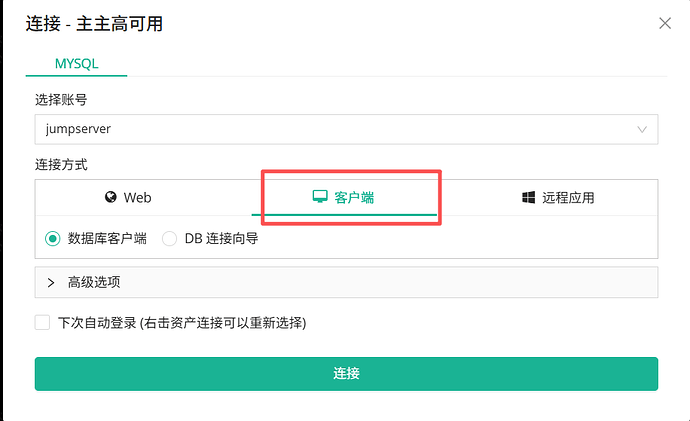This screenshot has height=421, width=690.
Task: Close the 连接 dialog with the X icon
Action: (665, 23)
